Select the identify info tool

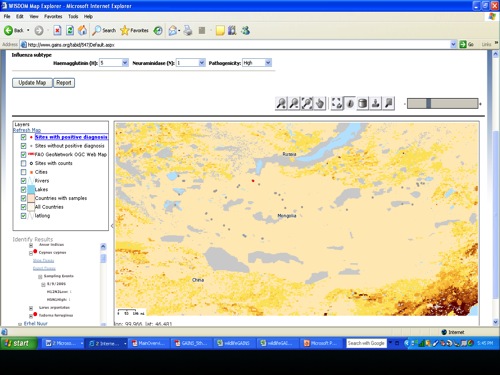(350, 103)
